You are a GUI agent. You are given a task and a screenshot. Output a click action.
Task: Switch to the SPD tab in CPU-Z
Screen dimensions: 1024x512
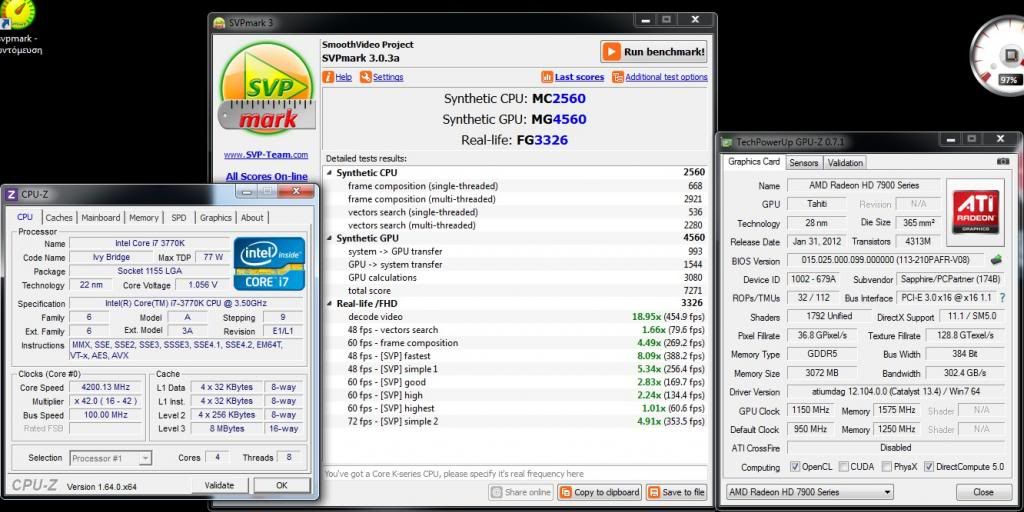point(178,217)
